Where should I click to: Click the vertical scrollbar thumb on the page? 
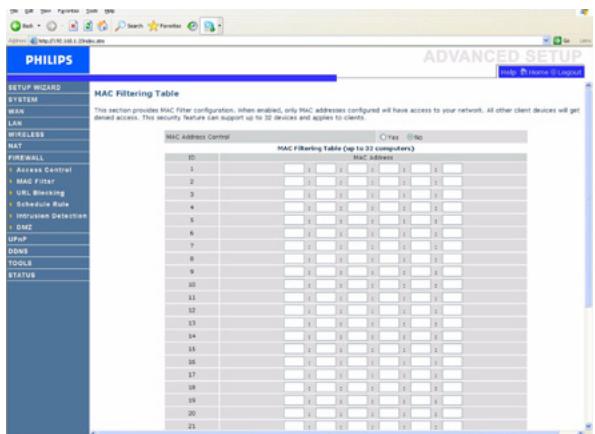tap(589, 197)
